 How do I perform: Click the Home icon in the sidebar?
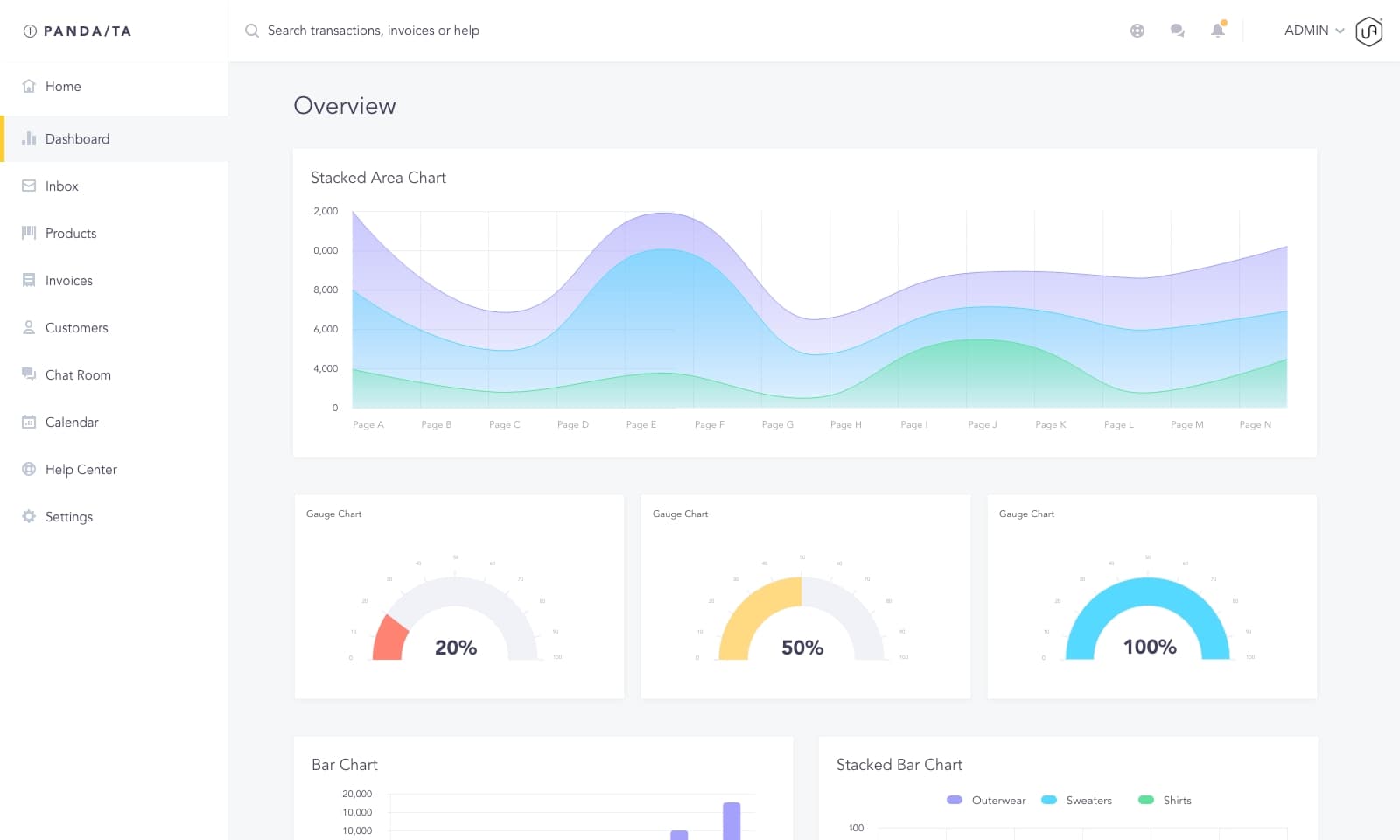click(x=29, y=86)
